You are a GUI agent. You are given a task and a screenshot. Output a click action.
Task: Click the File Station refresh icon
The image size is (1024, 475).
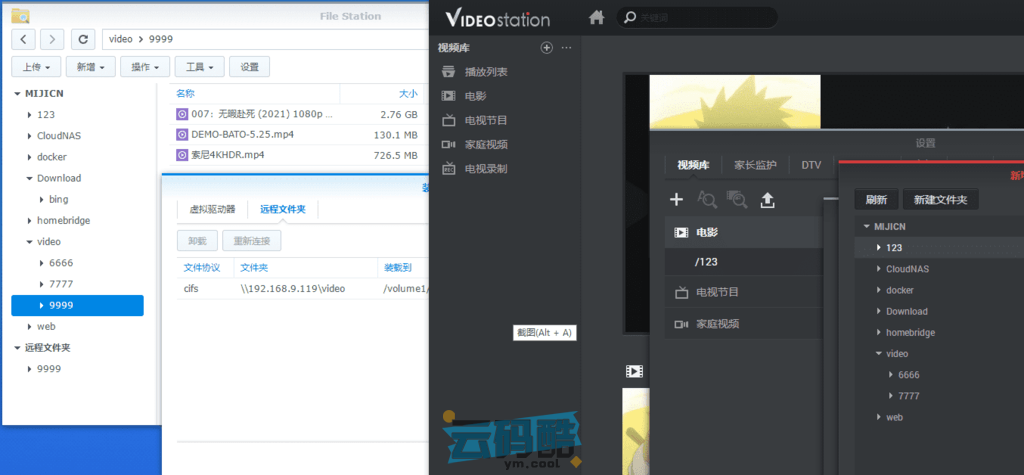82,39
